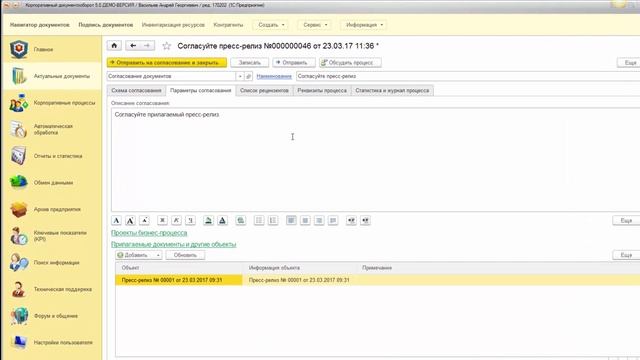Open Навигатор документов
Image resolution: width=640 pixels, height=360 pixels.
tap(40, 25)
